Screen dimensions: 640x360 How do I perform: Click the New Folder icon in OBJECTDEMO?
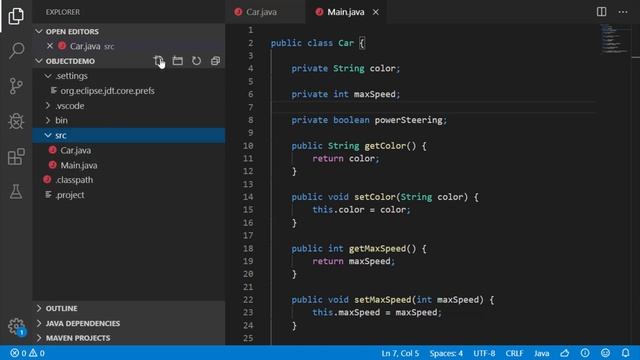(x=178, y=61)
